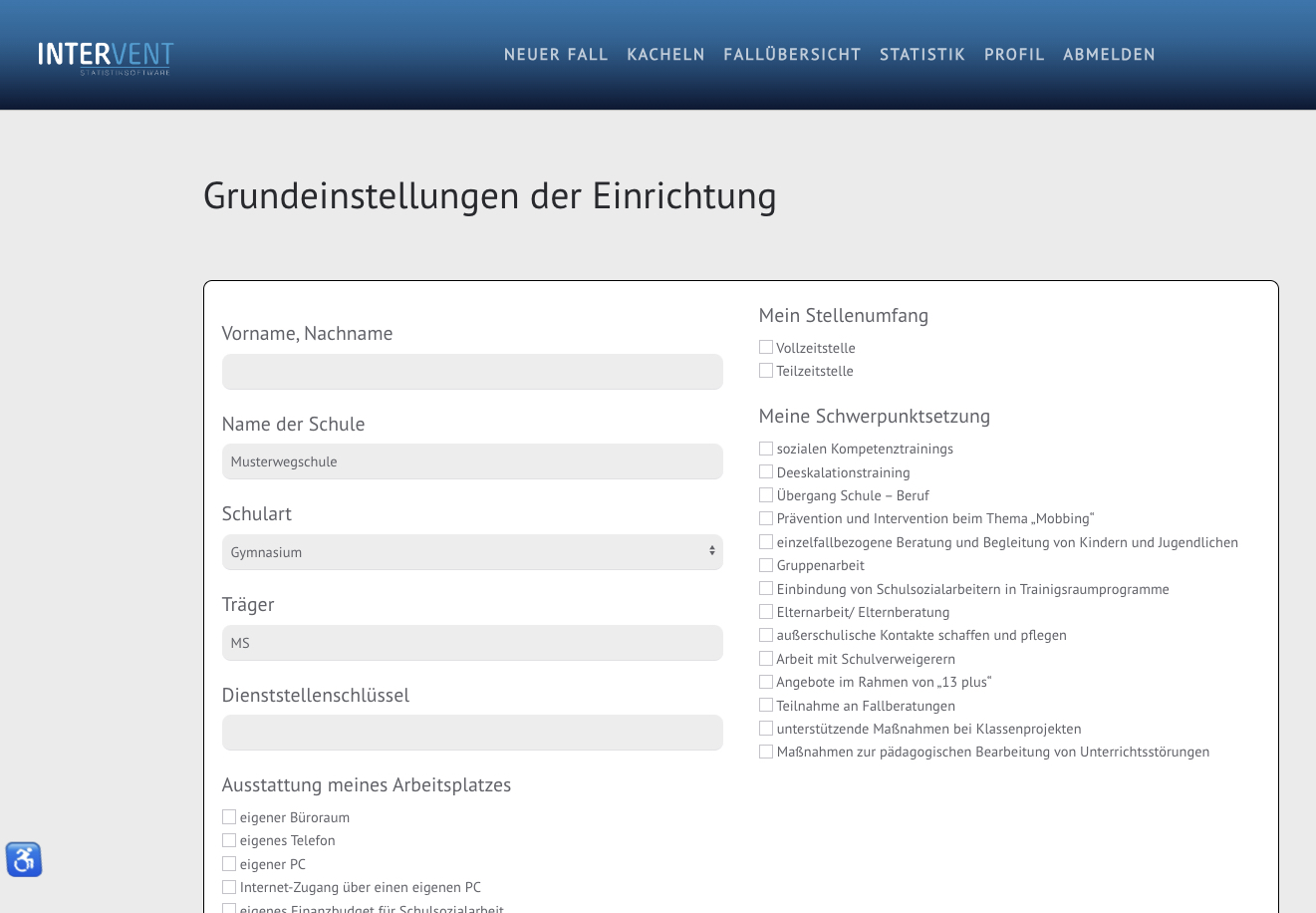Viewport: 1316px width, 913px height.
Task: Click the INTERVENT logo
Action: click(106, 56)
